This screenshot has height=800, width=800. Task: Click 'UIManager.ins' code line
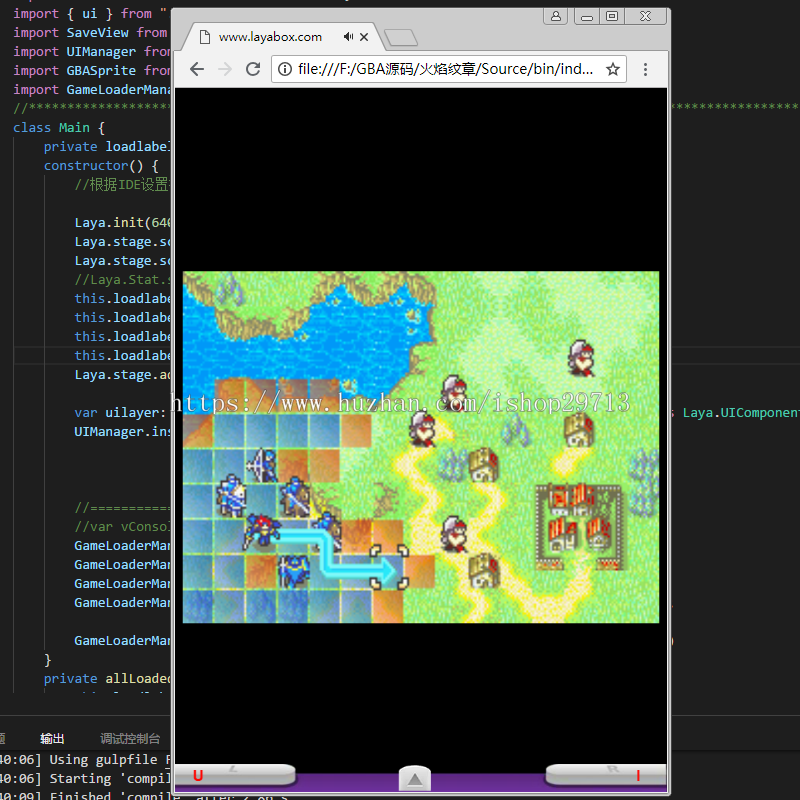click(121, 432)
